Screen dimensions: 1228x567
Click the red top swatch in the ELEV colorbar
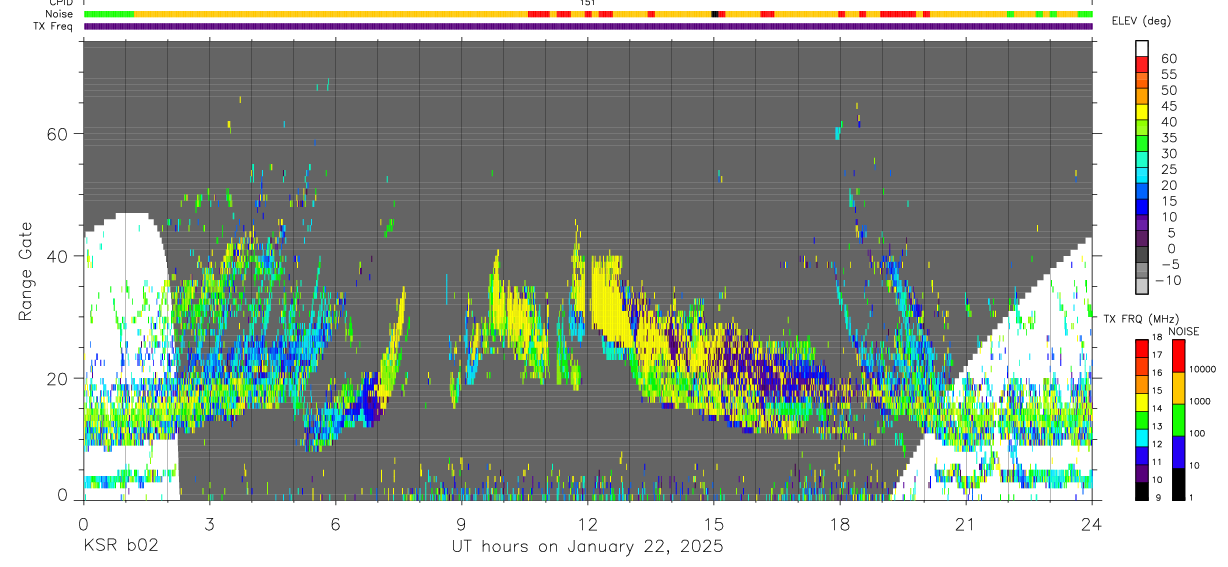[1142, 64]
